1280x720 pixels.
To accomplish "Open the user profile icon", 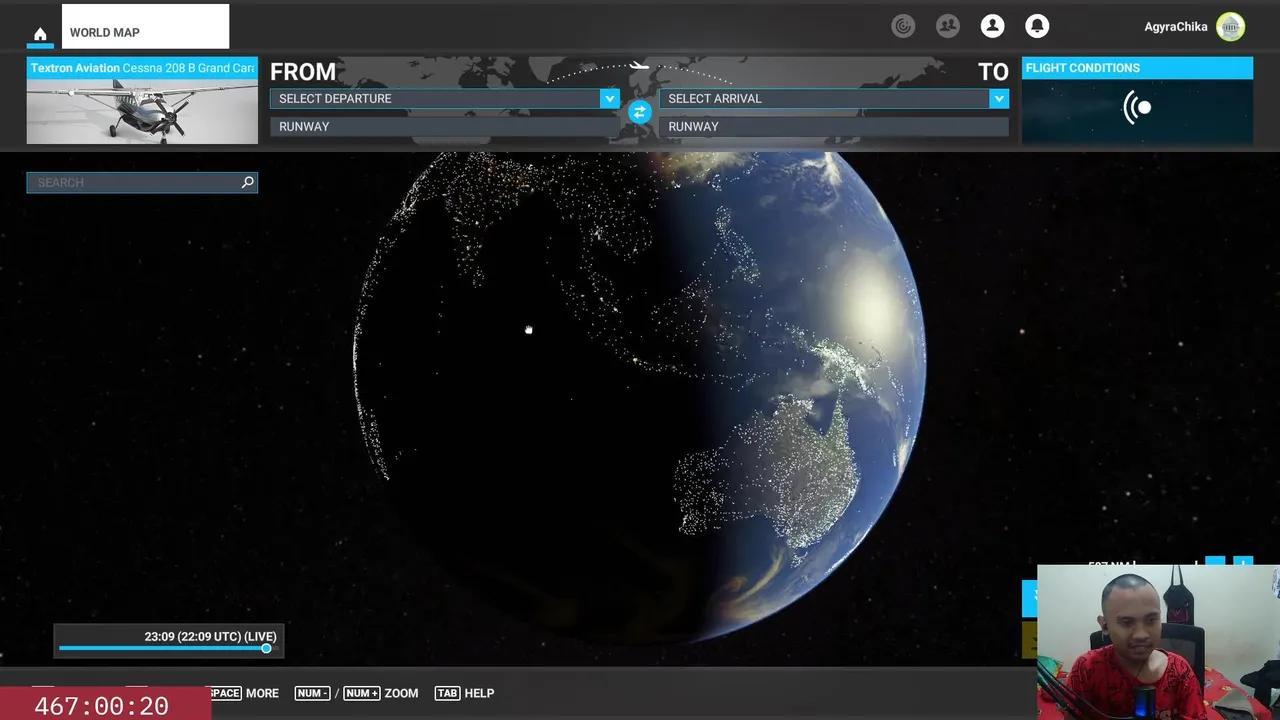I will click(992, 26).
